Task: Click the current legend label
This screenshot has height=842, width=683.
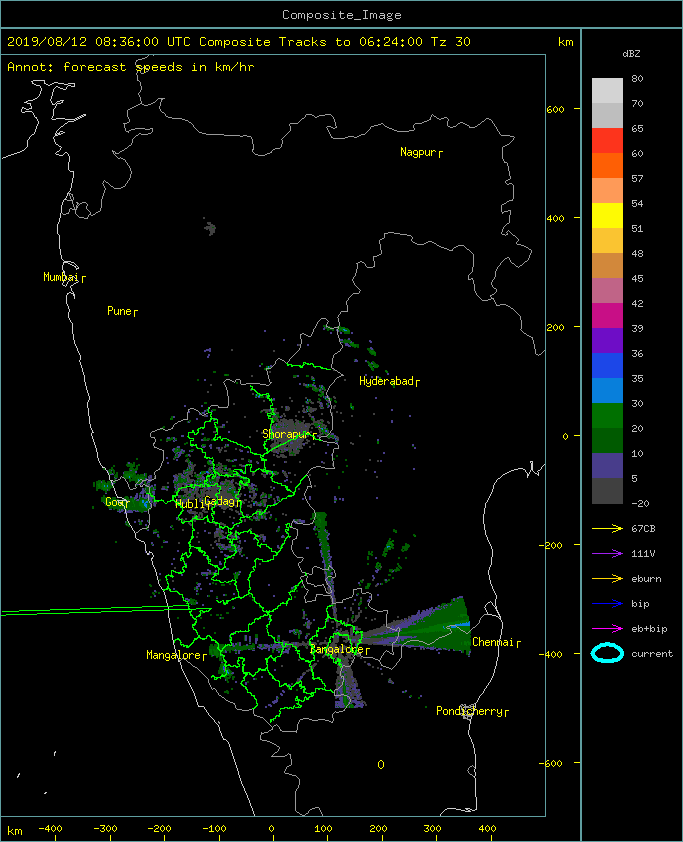Action: 652,654
